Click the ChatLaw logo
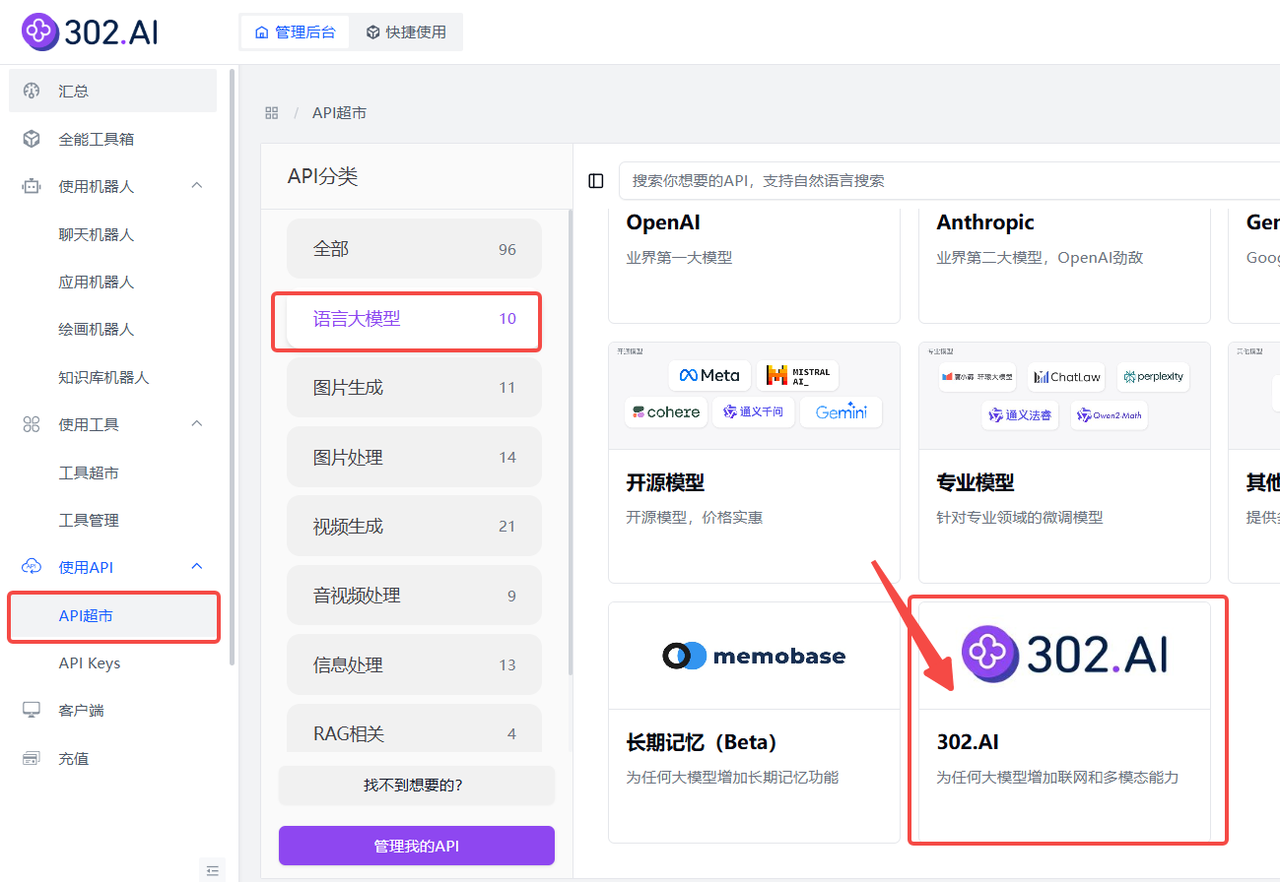1280x882 pixels. click(x=1066, y=377)
